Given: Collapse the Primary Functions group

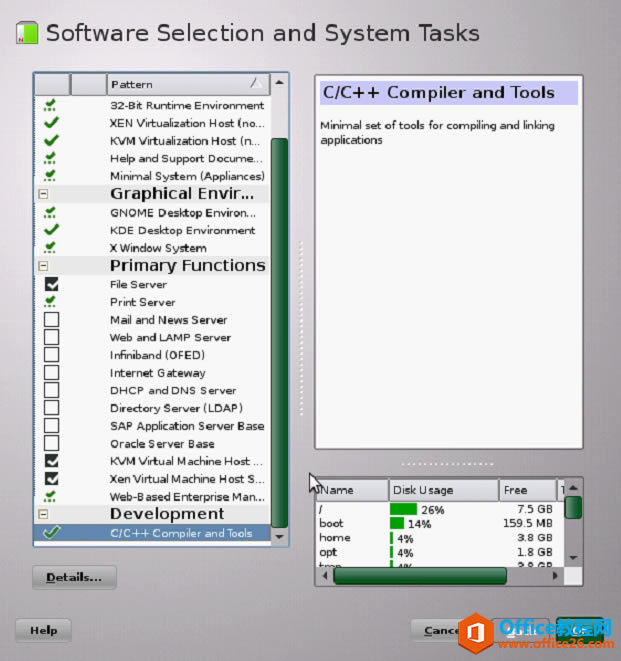Looking at the screenshot, I should tap(43, 266).
